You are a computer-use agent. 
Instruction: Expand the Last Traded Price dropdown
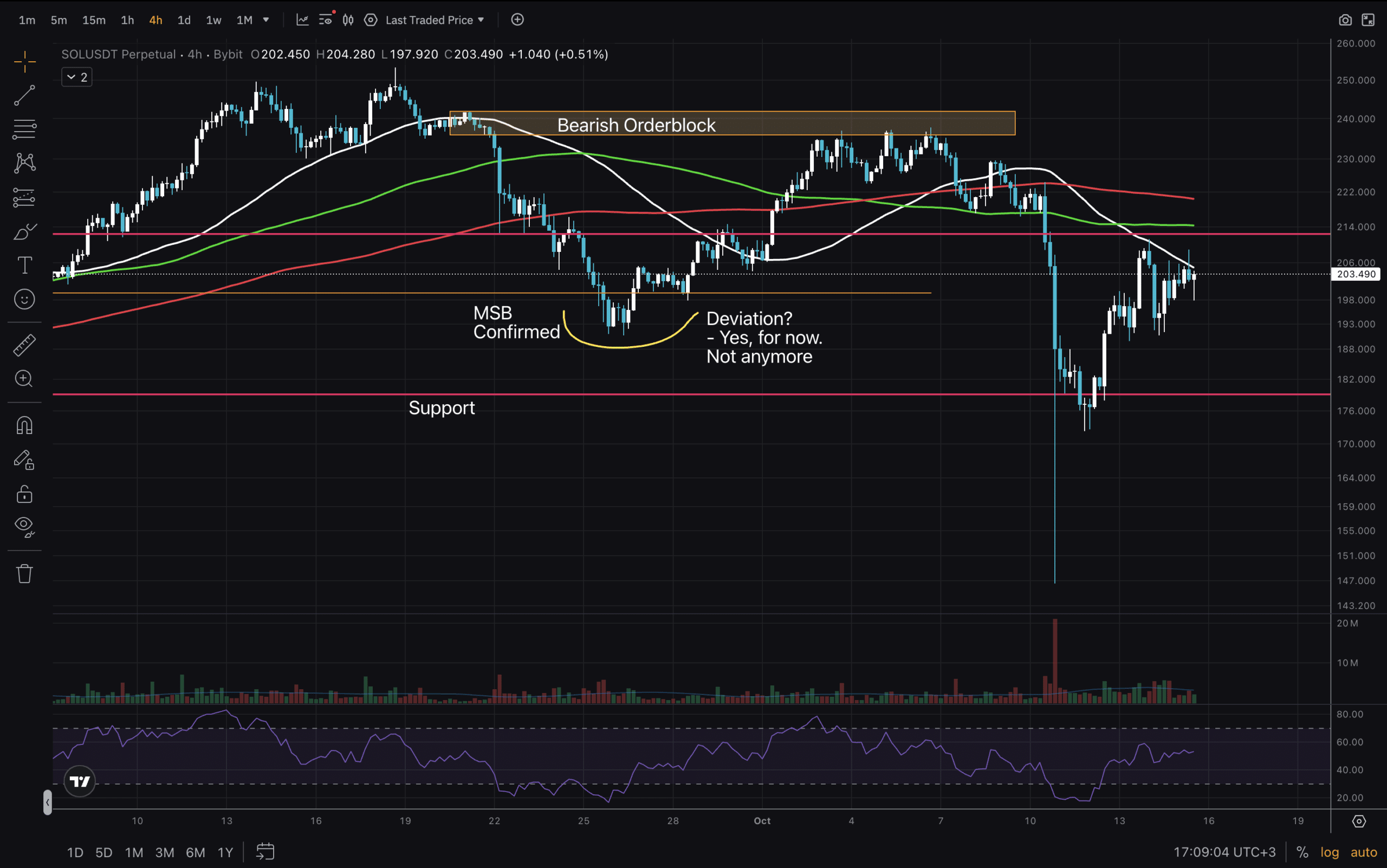[435, 20]
